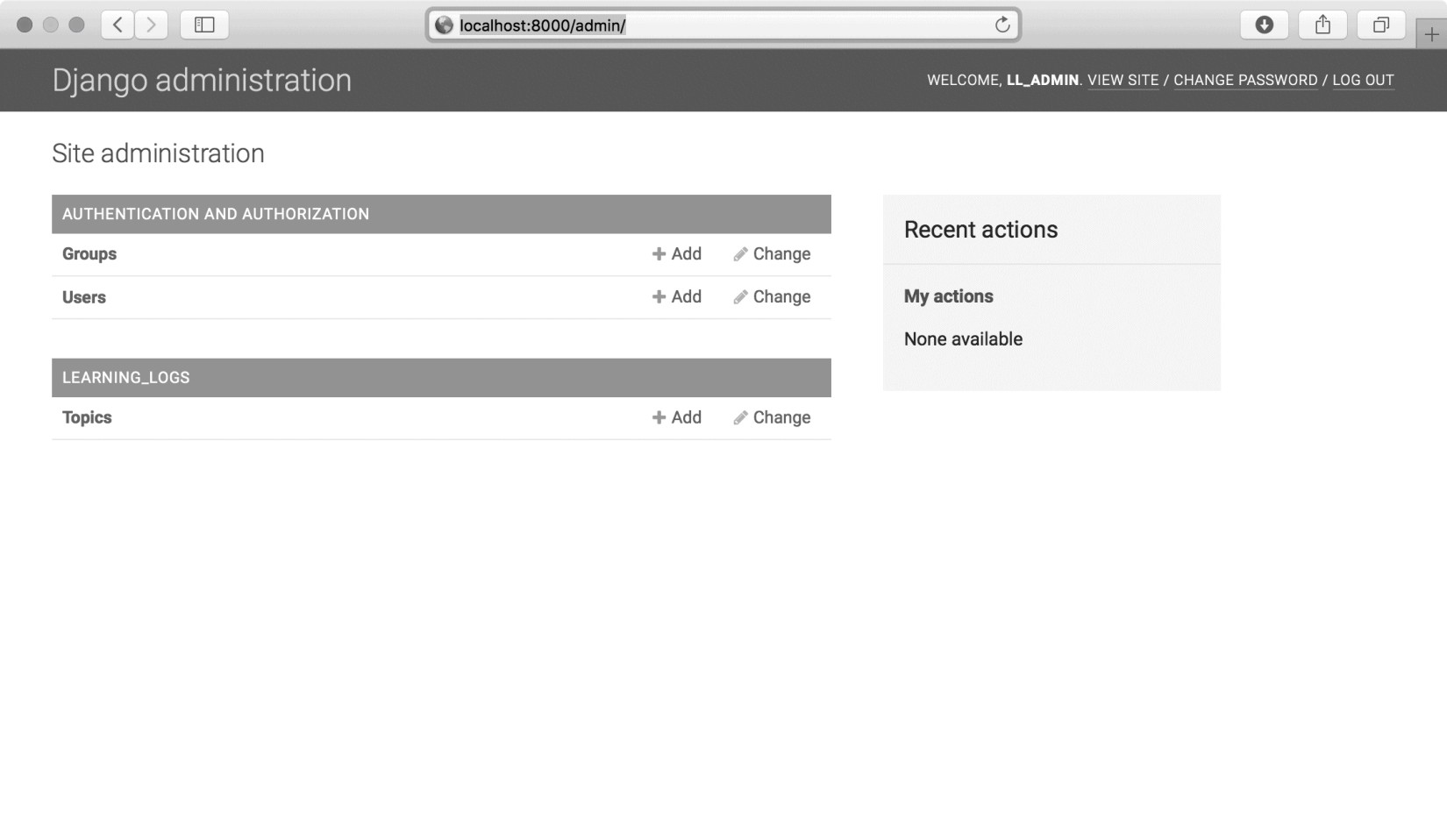Go forward with the browser forward arrow
Image resolution: width=1447 pixels, height=840 pixels.
pos(151,25)
